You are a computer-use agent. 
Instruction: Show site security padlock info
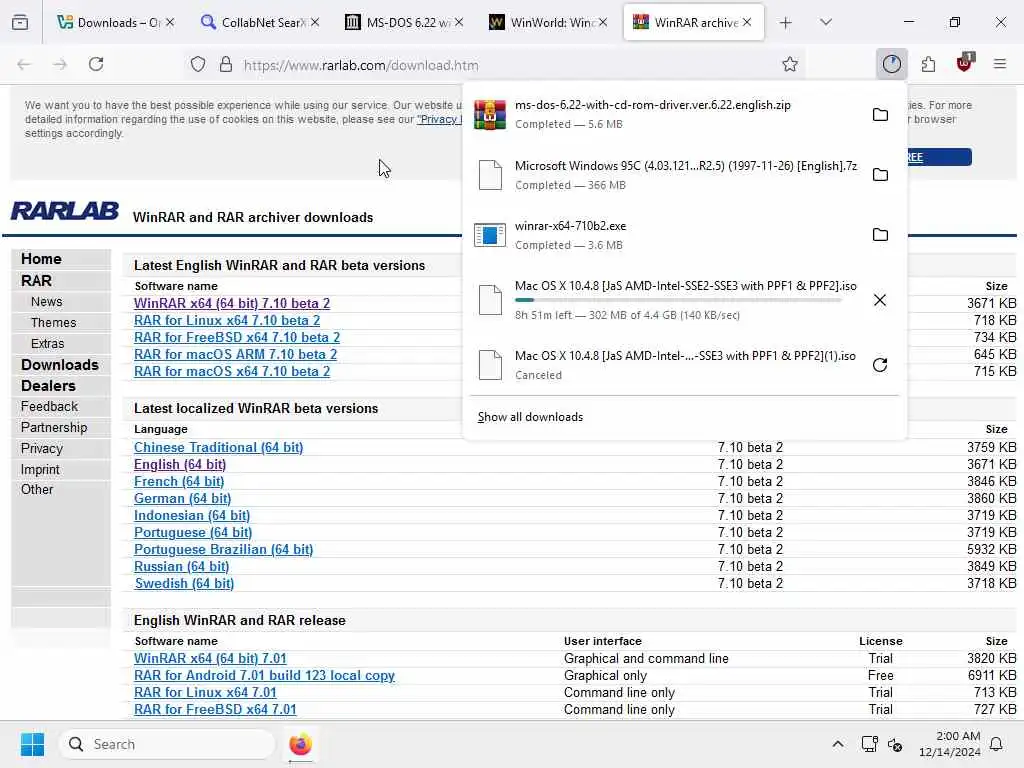click(226, 64)
